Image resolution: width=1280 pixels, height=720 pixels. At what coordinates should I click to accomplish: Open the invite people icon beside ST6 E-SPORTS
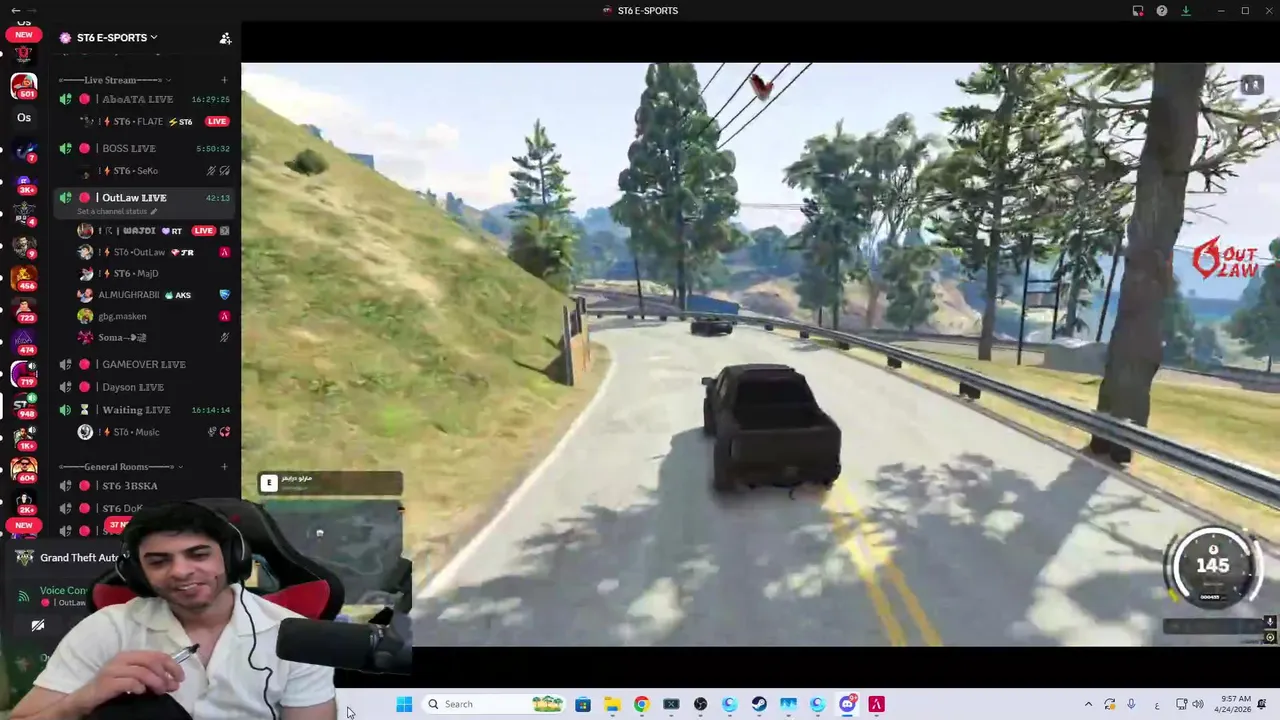(x=225, y=38)
